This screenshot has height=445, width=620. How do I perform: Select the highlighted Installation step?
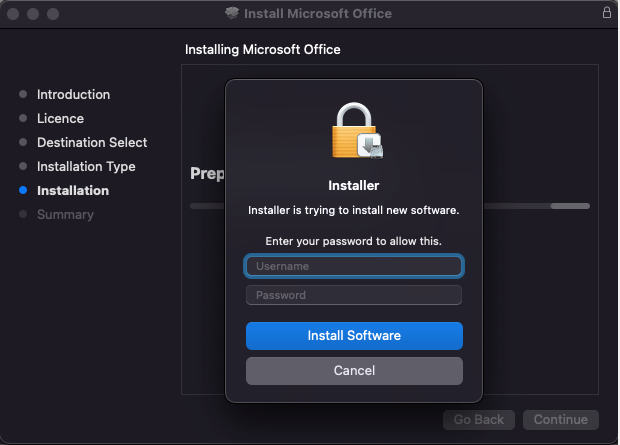[x=73, y=191]
